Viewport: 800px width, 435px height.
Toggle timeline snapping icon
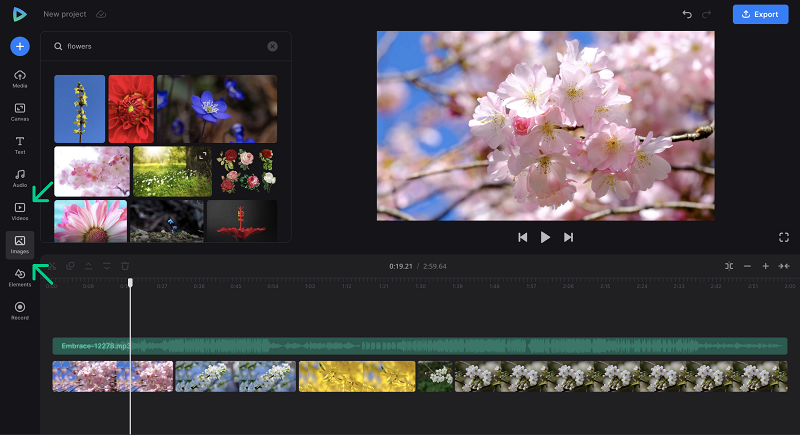pyautogui.click(x=729, y=266)
